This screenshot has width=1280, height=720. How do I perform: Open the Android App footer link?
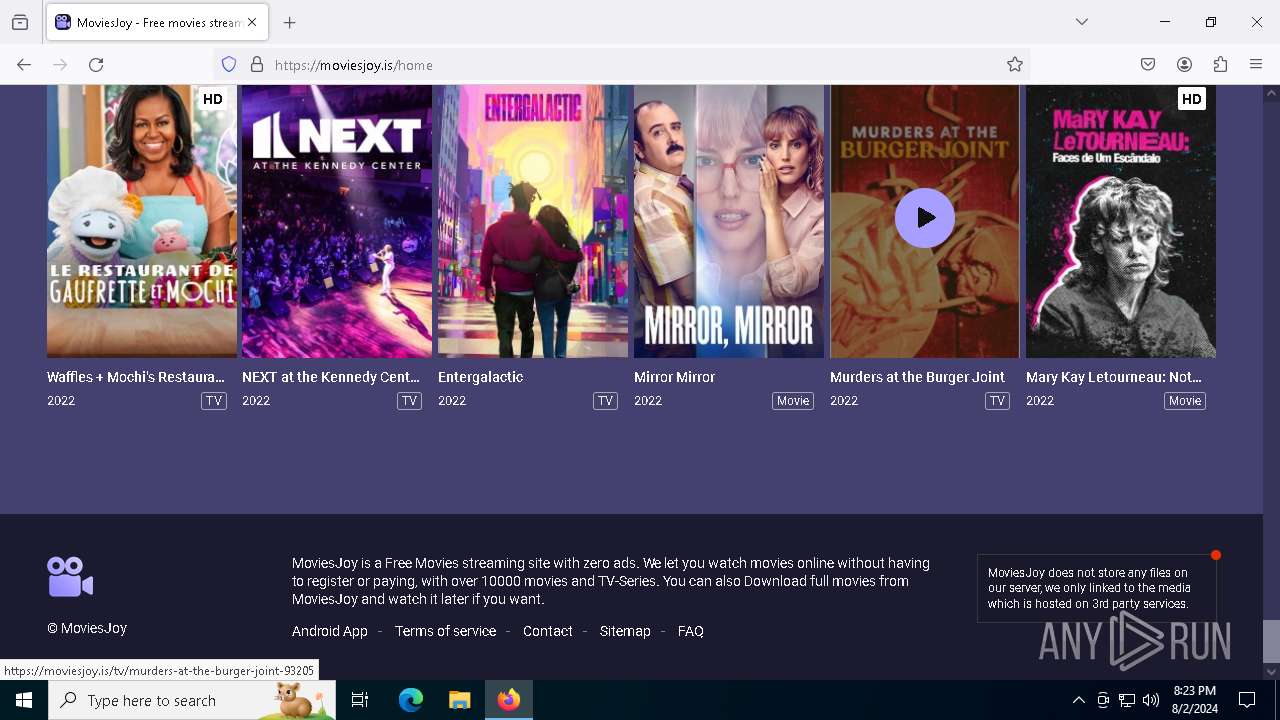point(330,631)
